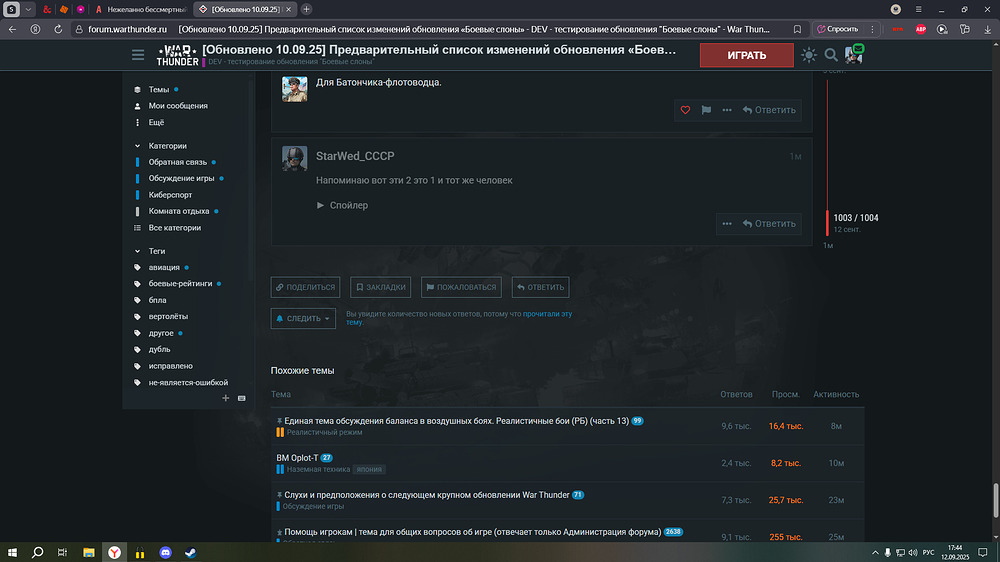This screenshot has height=562, width=1000.
Task: Open StarWed_CCCP's avatar
Action: click(295, 159)
